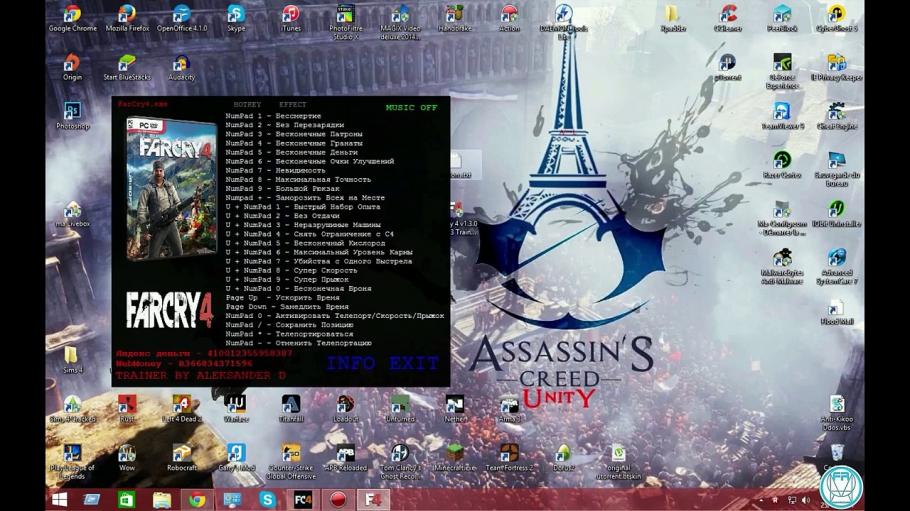Select the Photoshop desktop icon
The height and width of the screenshot is (511, 910).
(x=72, y=112)
